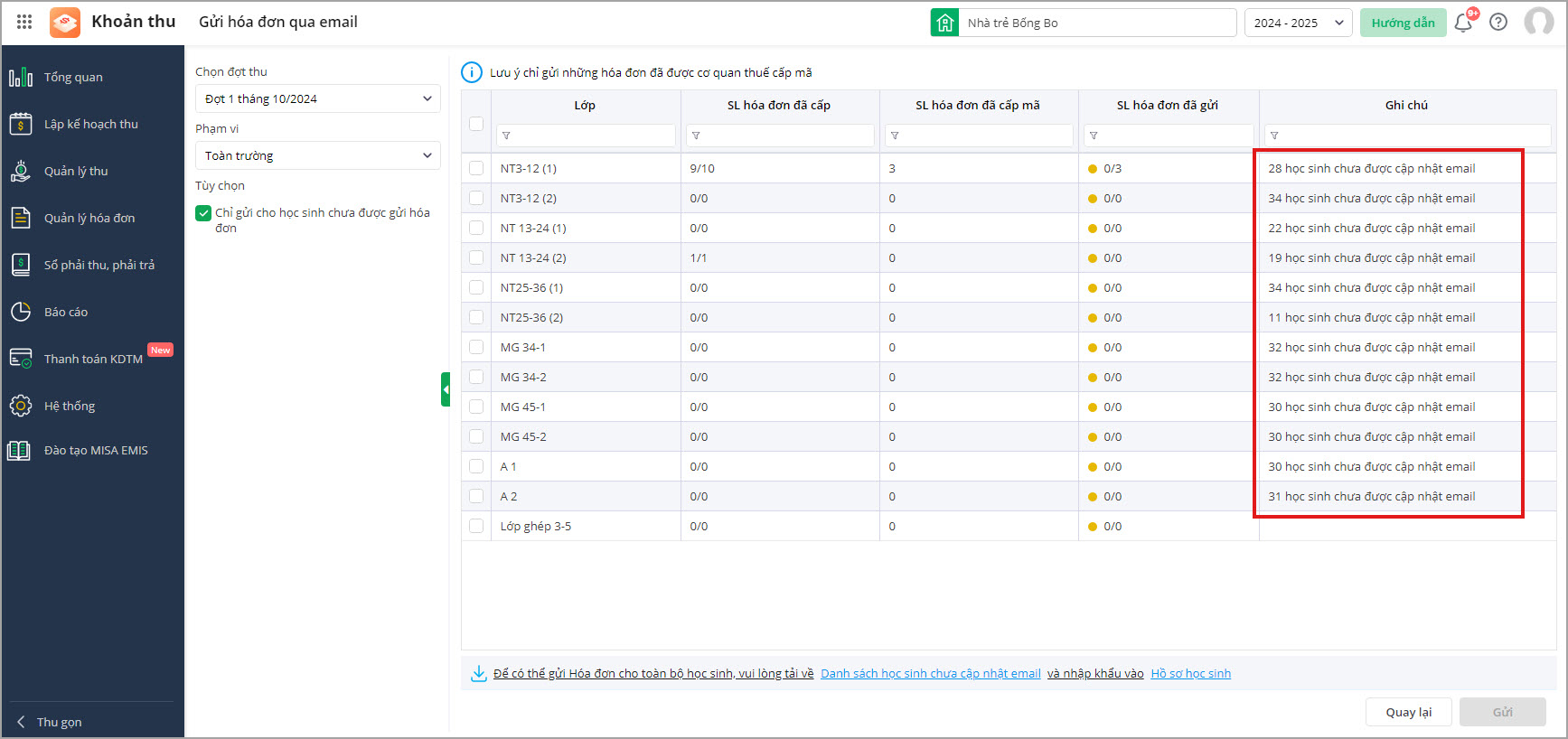Tick the checkbox for class Lớp ghép 3-5
Image resolution: width=1568 pixels, height=739 pixels.
coord(476,526)
